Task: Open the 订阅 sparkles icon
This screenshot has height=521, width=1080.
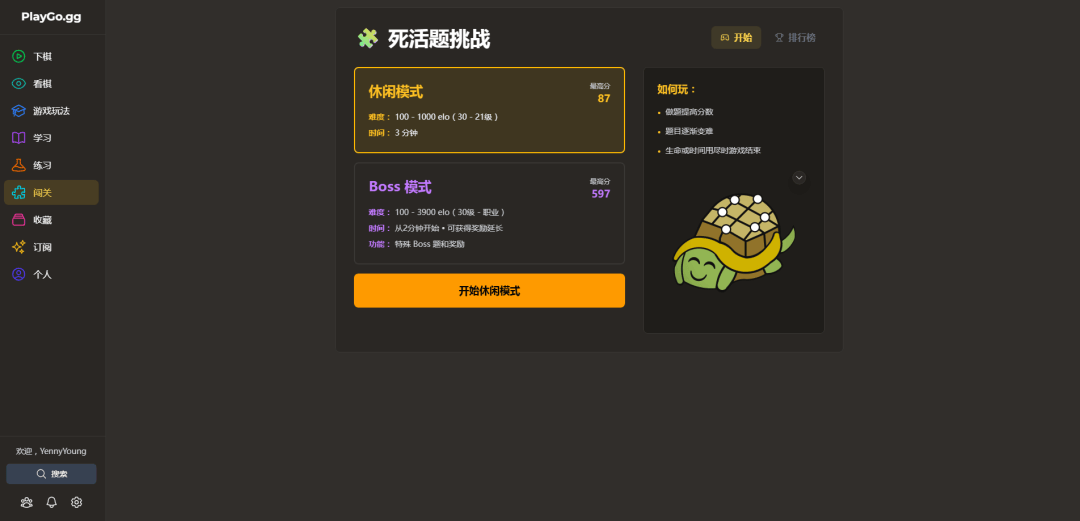Action: [x=19, y=247]
